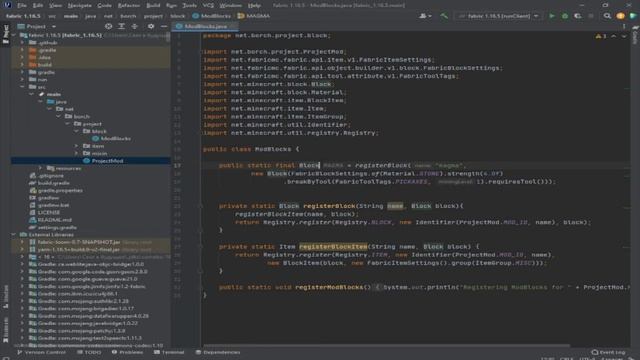Select LICENSE file in project tree
This screenshot has height=360, width=640.
[49, 212]
